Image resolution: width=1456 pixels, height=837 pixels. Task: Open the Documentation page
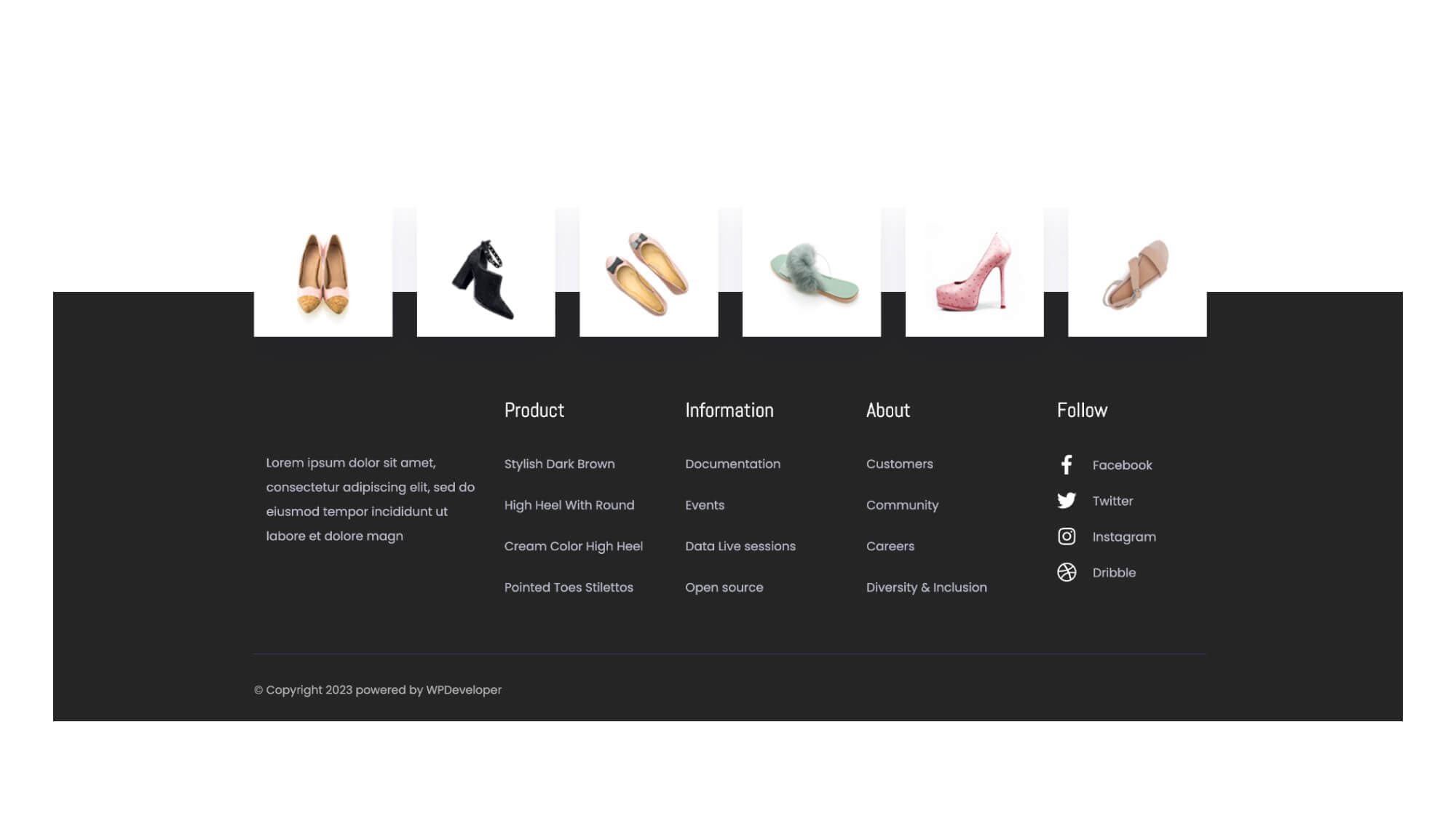click(x=732, y=464)
